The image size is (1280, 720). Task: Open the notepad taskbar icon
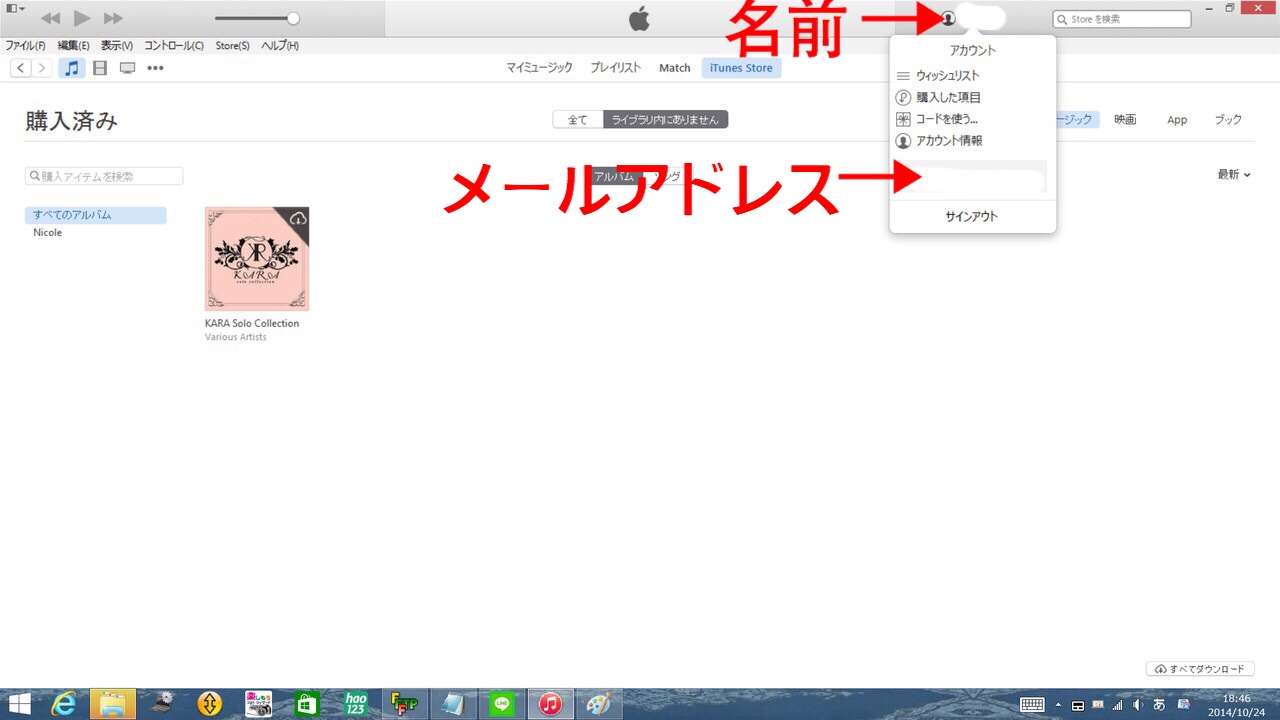(453, 704)
